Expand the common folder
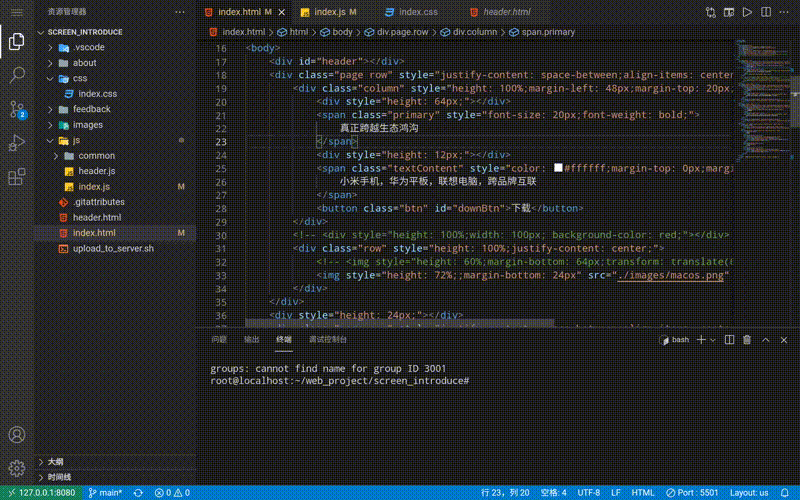Screen dimensions: 800x500 point(96,156)
